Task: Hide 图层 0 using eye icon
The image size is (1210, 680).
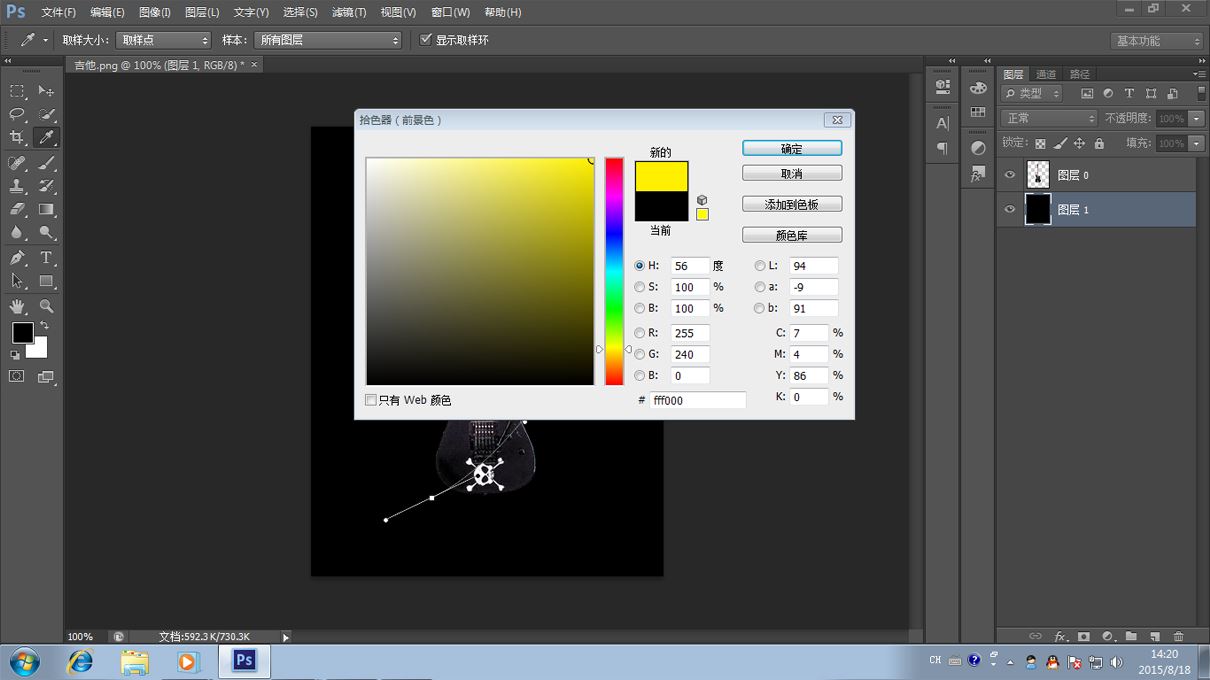Action: (1010, 175)
